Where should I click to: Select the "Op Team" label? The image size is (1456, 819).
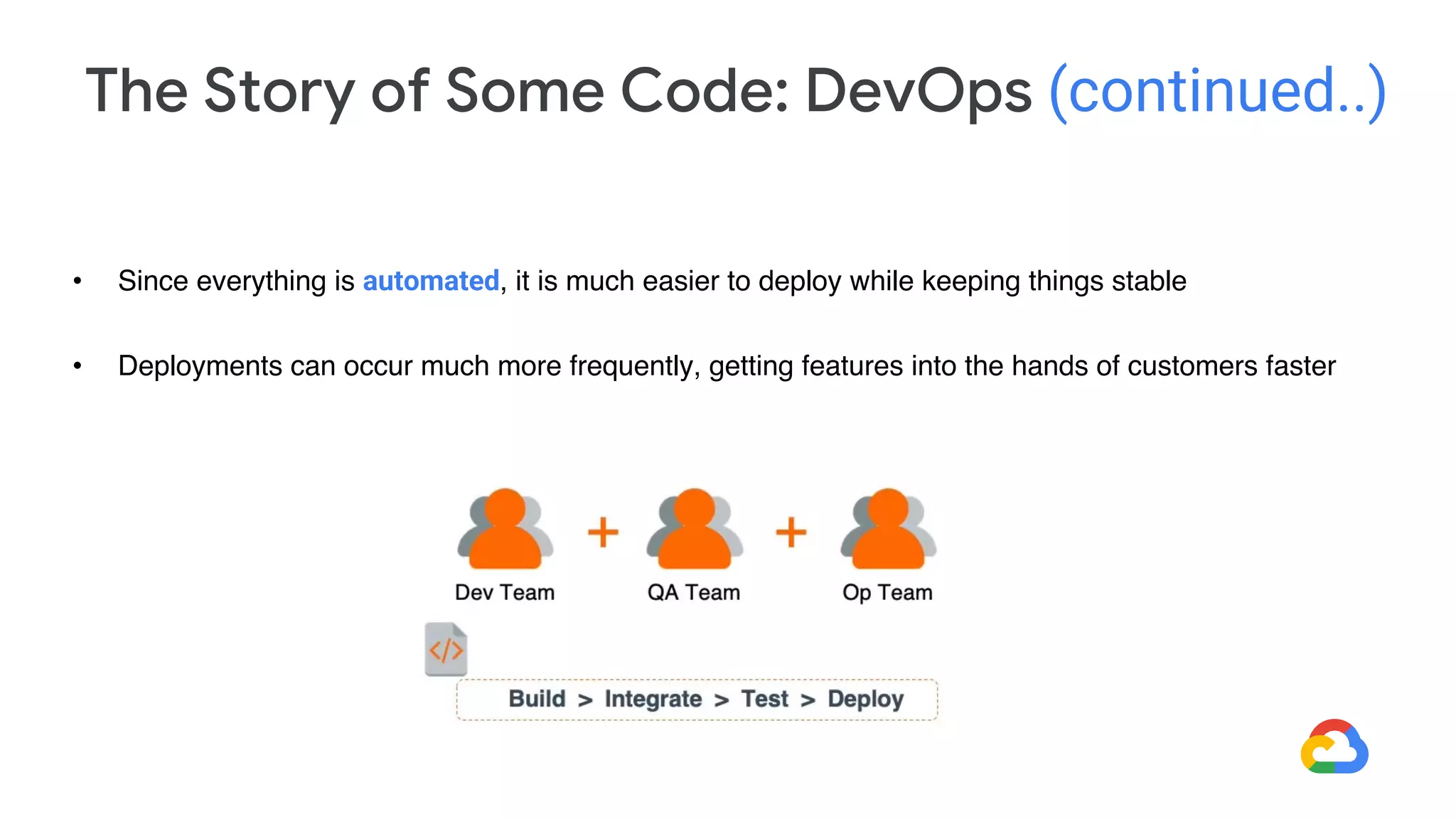point(887,593)
